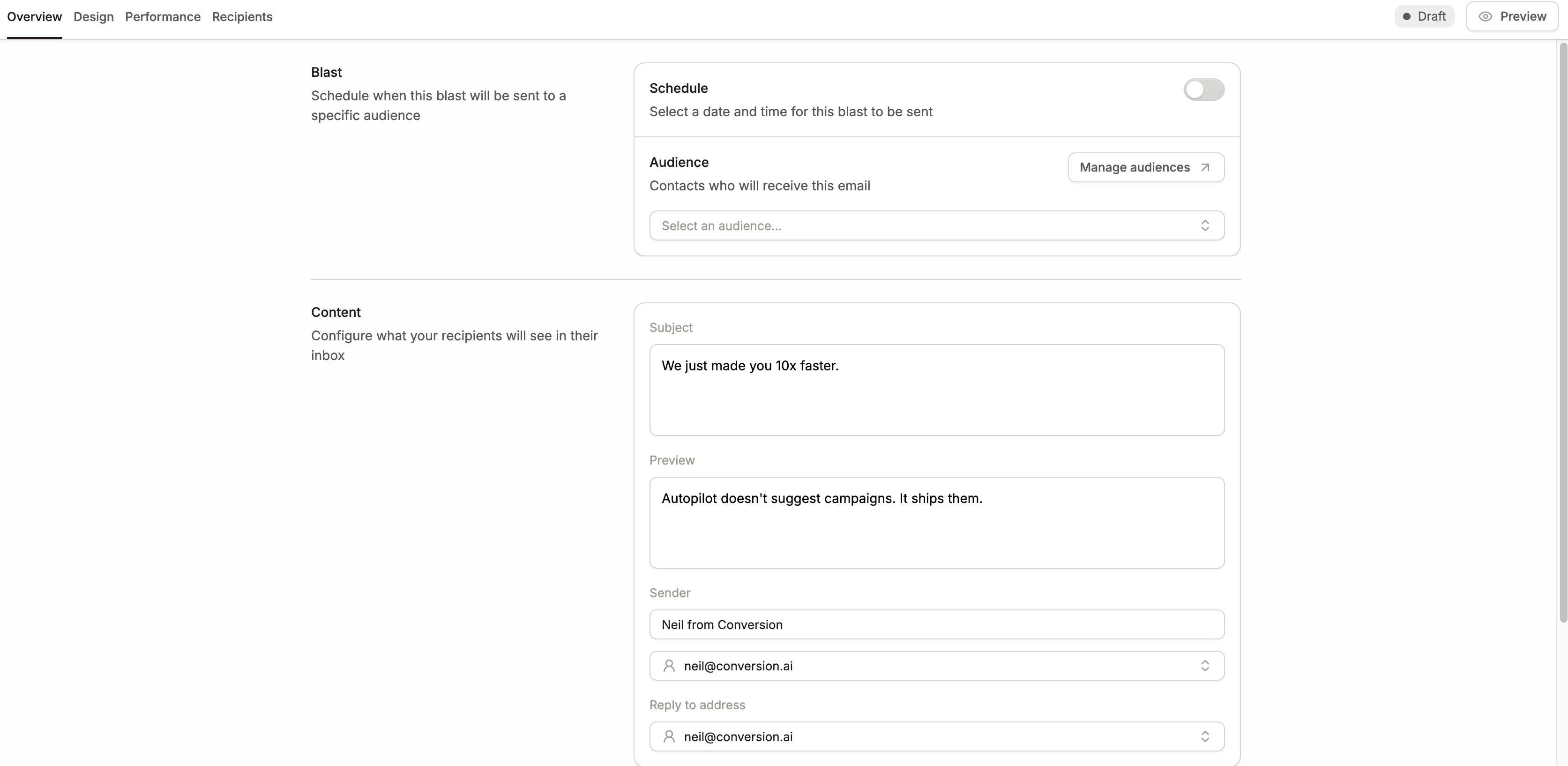Image resolution: width=1568 pixels, height=766 pixels.
Task: Open the Performance tab
Action: (x=163, y=17)
